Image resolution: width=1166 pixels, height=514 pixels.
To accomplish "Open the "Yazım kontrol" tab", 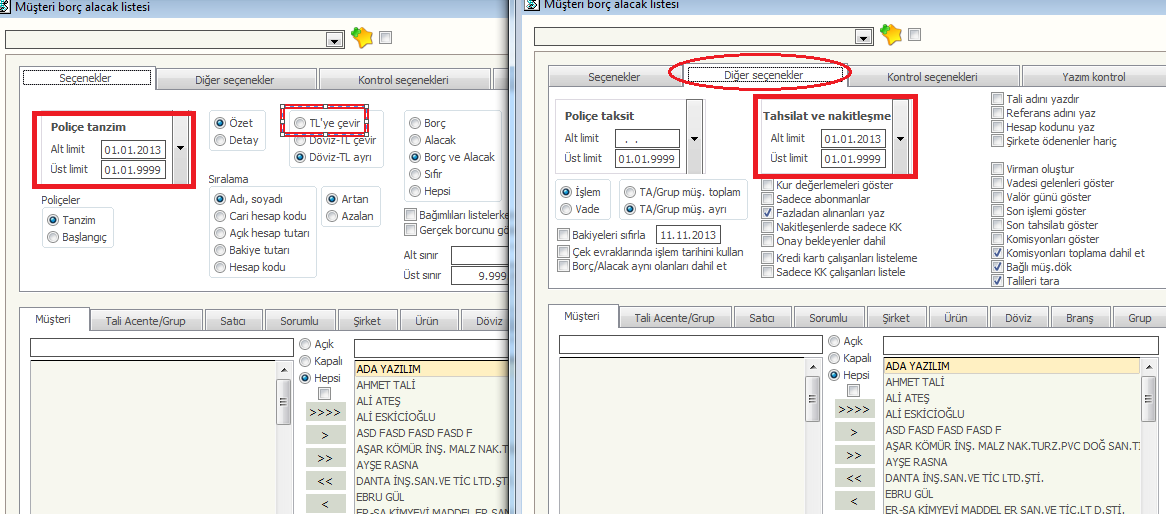I will coord(1094,77).
